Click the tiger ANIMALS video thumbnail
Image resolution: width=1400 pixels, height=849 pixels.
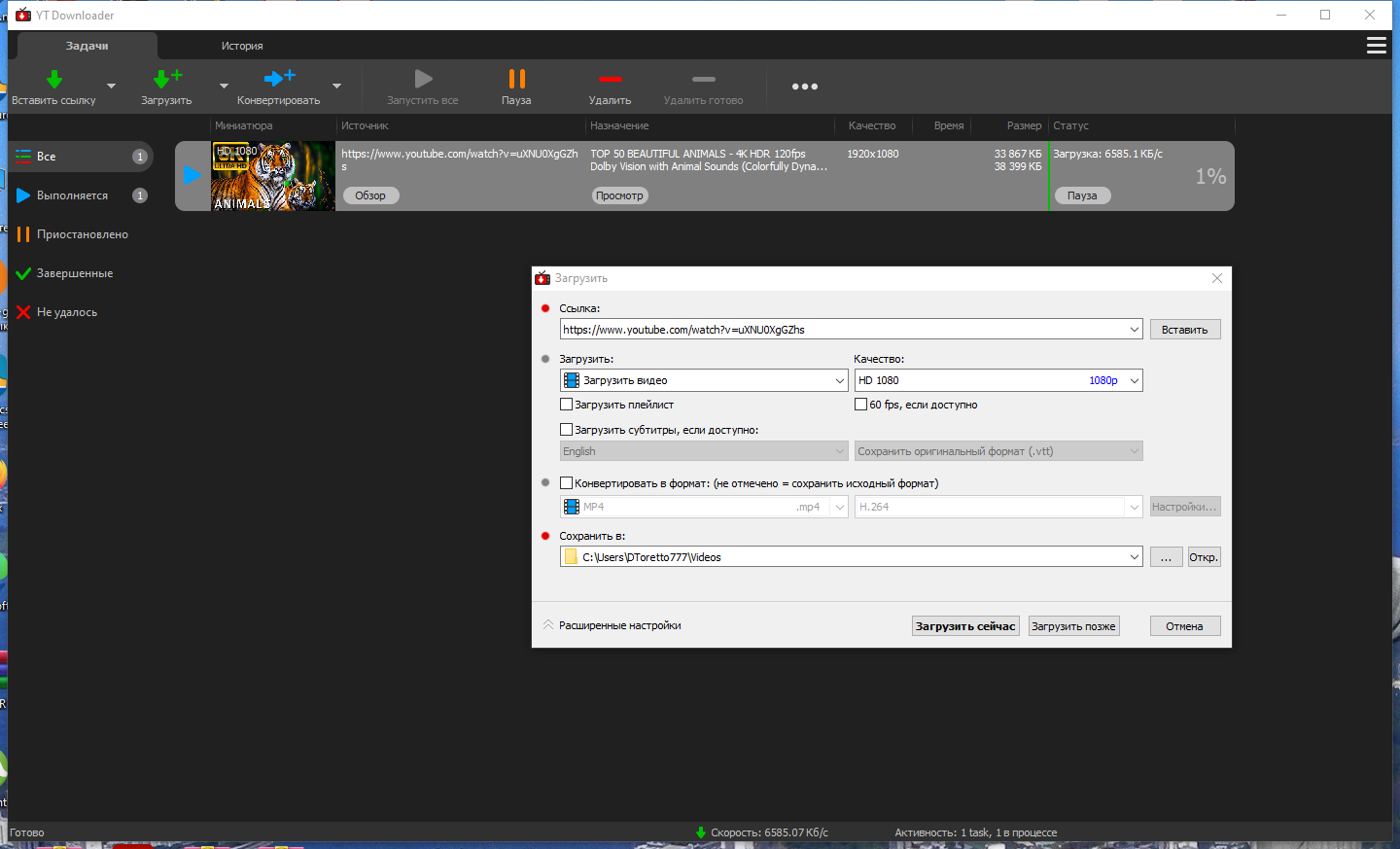coord(273,176)
